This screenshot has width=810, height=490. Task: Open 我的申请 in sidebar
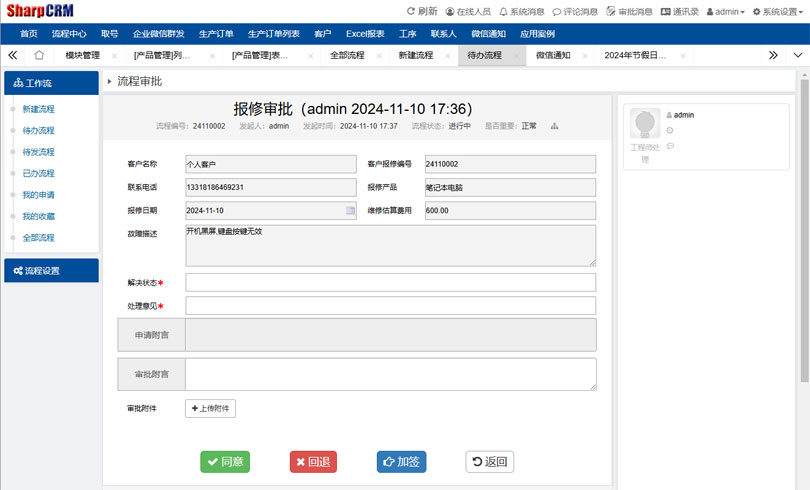38,195
